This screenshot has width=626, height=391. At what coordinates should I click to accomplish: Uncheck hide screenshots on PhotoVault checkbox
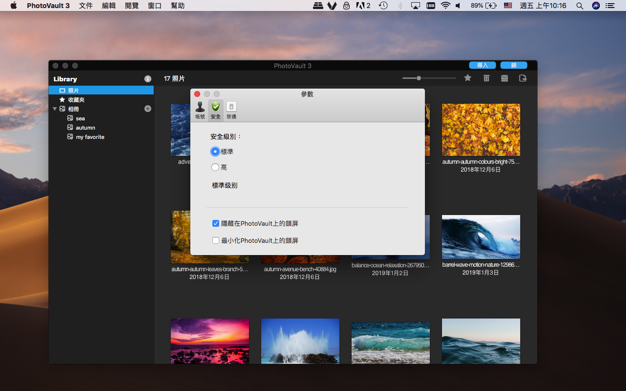(x=216, y=223)
